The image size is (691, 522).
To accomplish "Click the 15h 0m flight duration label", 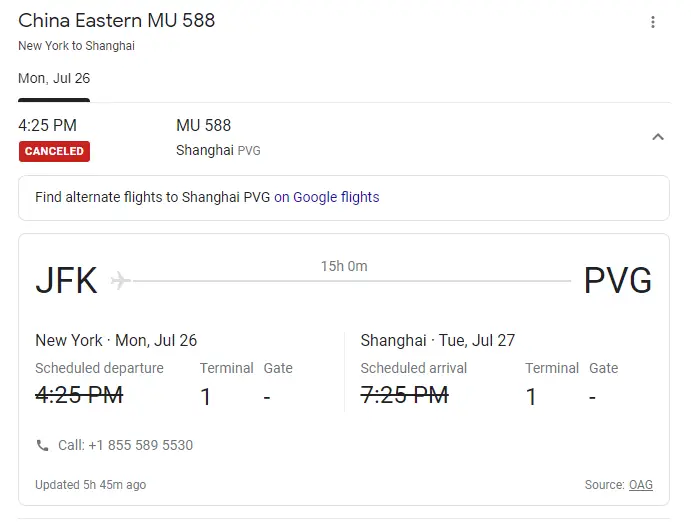I will (x=343, y=266).
